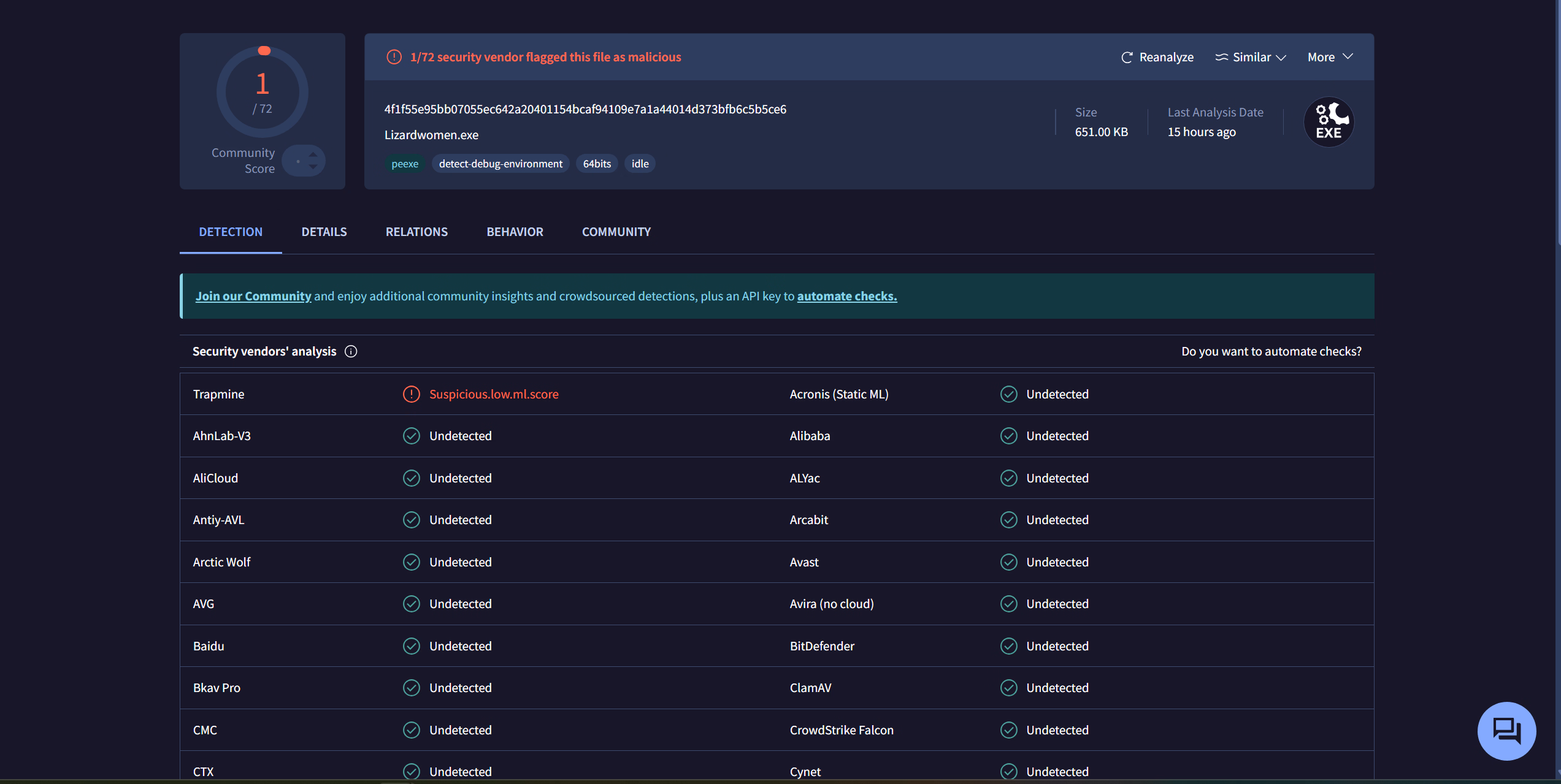The height and width of the screenshot is (784, 1561).
Task: Click the malicious alert icon in header banner
Action: pyautogui.click(x=394, y=57)
